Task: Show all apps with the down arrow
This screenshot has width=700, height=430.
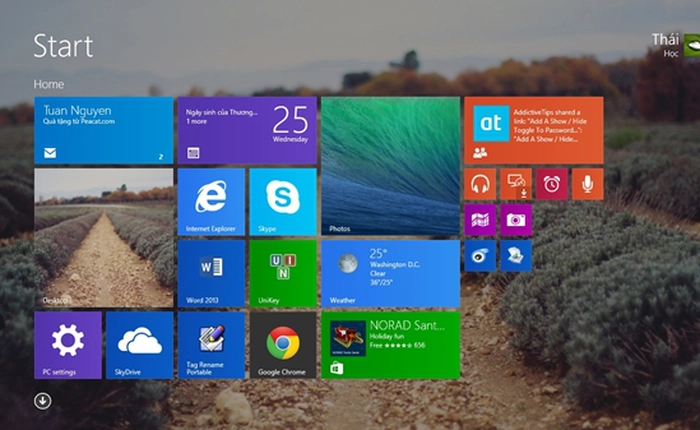Action: coord(43,401)
